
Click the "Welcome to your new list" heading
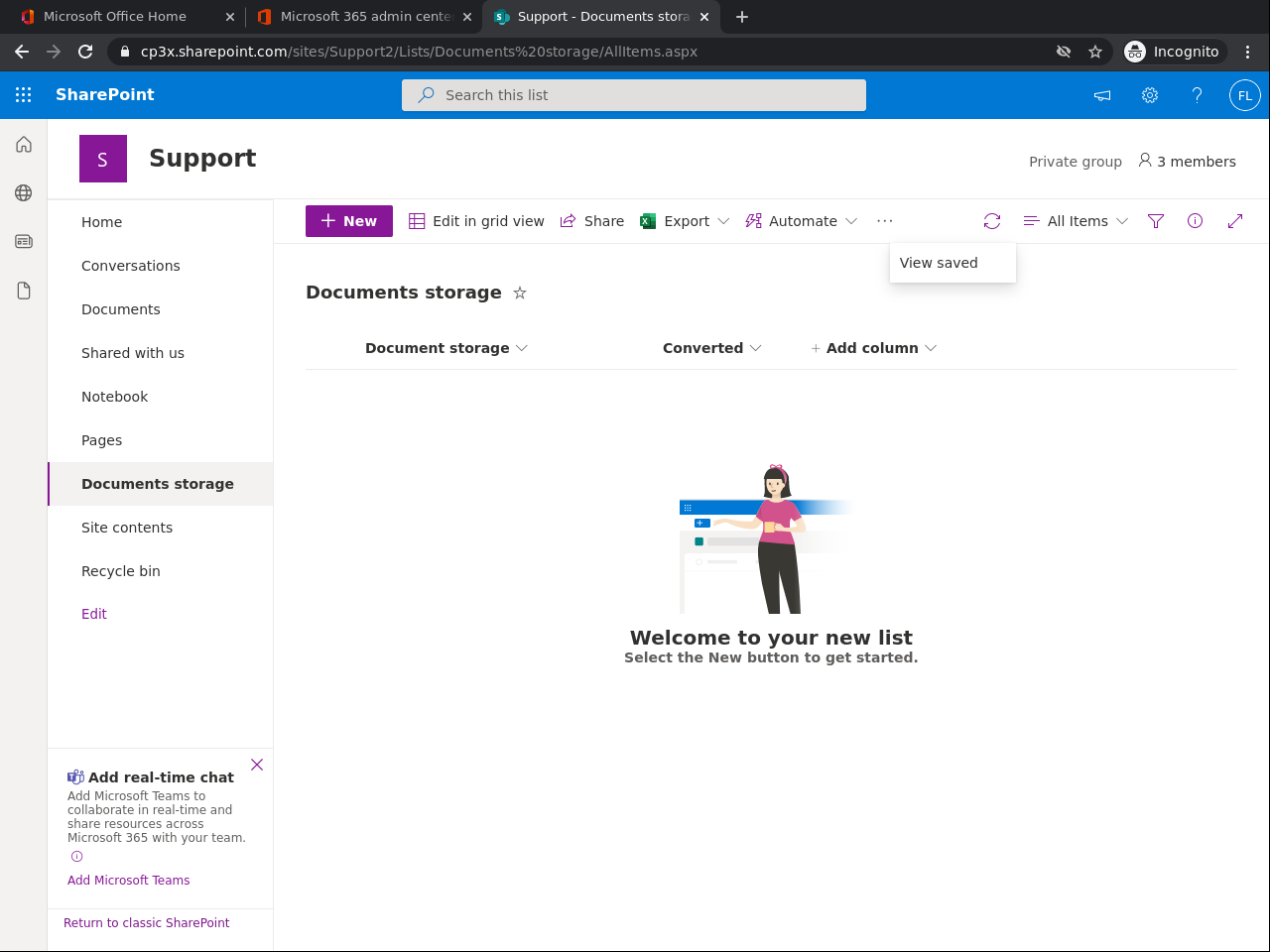tap(771, 638)
